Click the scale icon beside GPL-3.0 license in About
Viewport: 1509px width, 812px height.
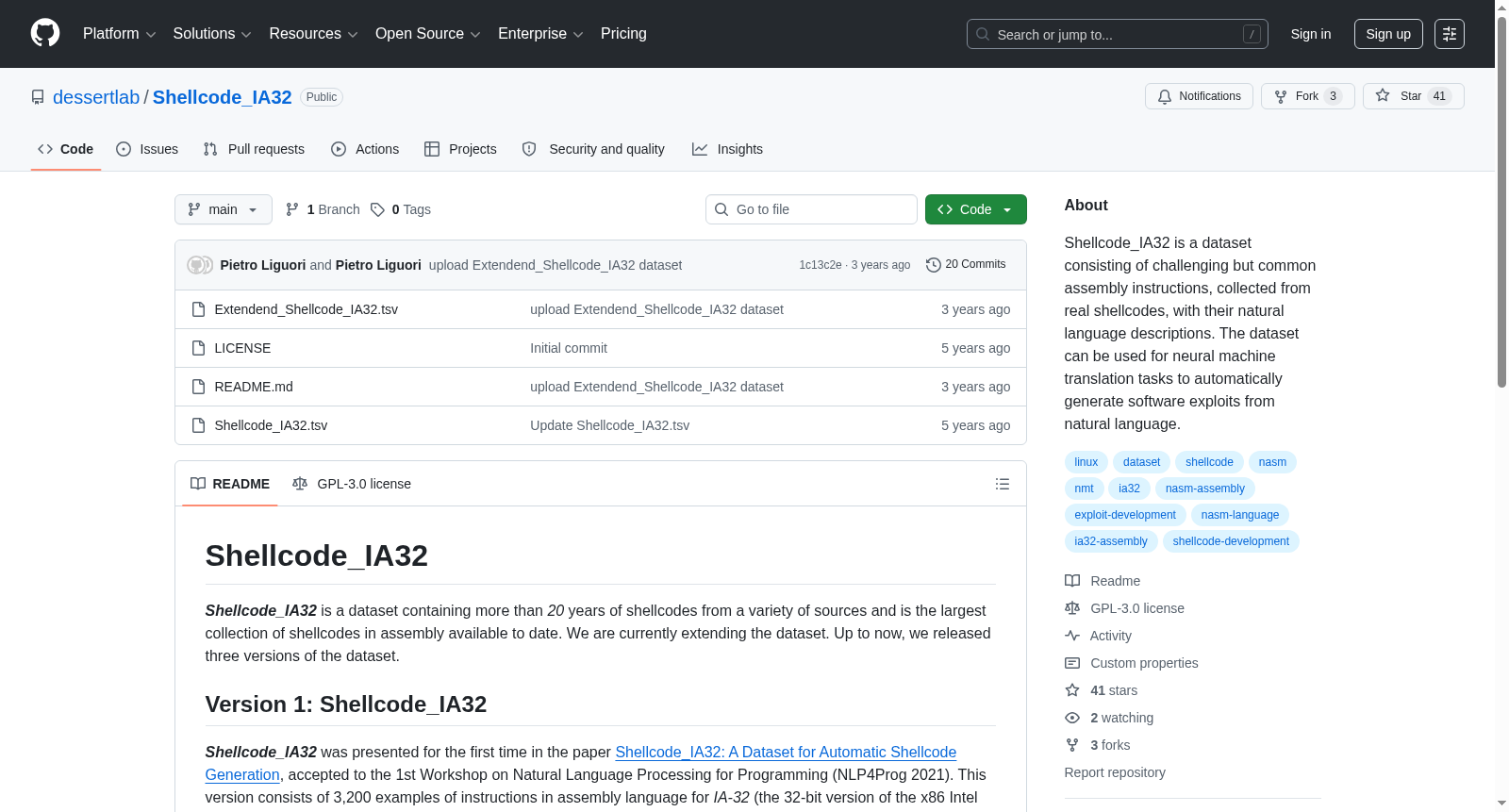click(x=1072, y=608)
